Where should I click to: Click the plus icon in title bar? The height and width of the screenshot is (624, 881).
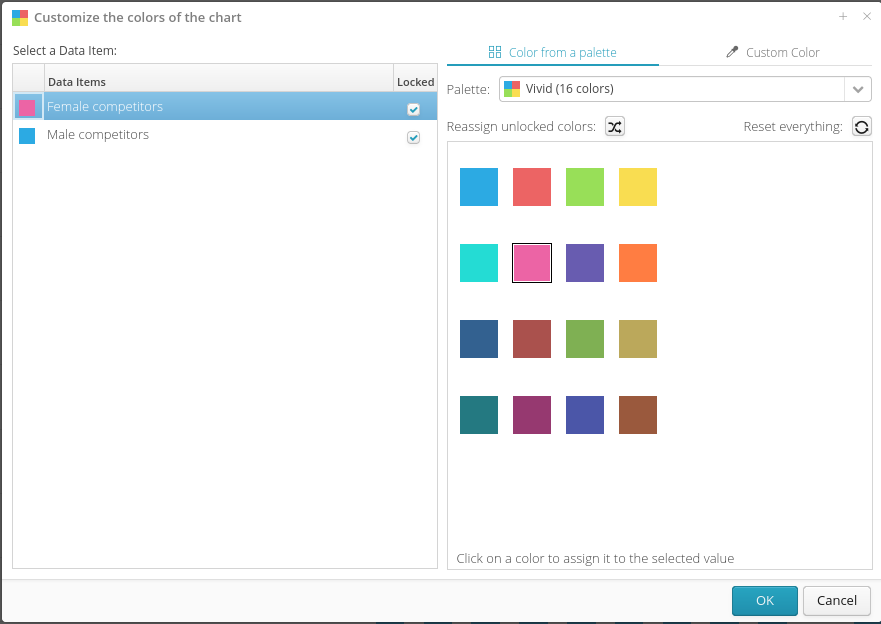pos(842,17)
